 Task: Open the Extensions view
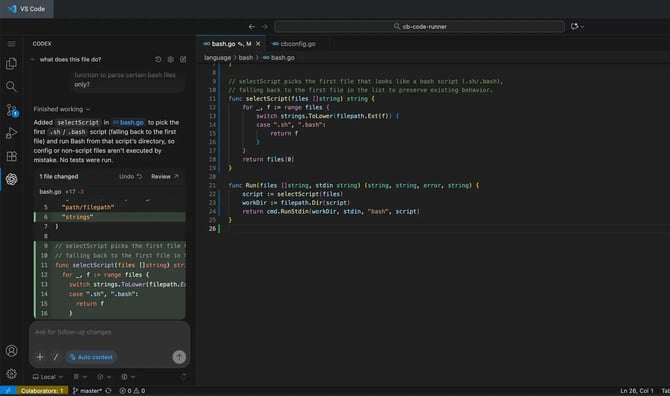tap(12, 156)
